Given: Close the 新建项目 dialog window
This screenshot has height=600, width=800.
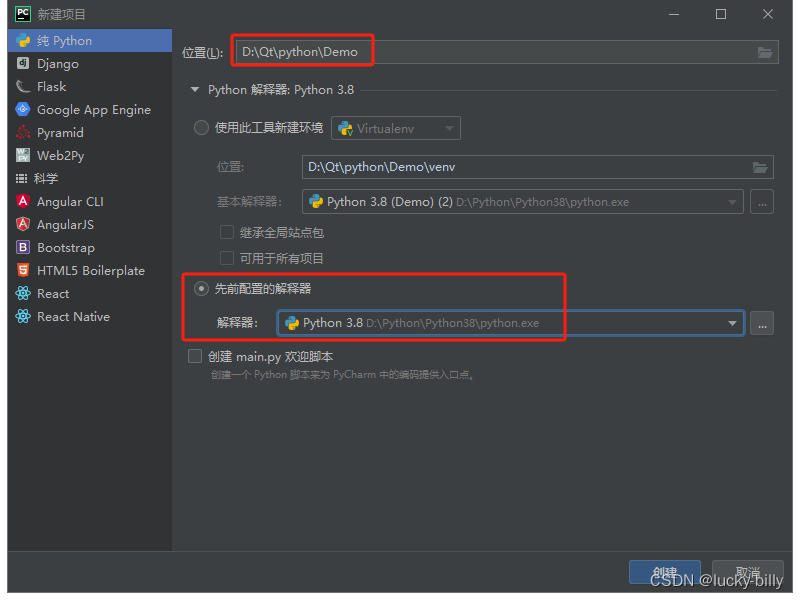Looking at the screenshot, I should pos(768,14).
